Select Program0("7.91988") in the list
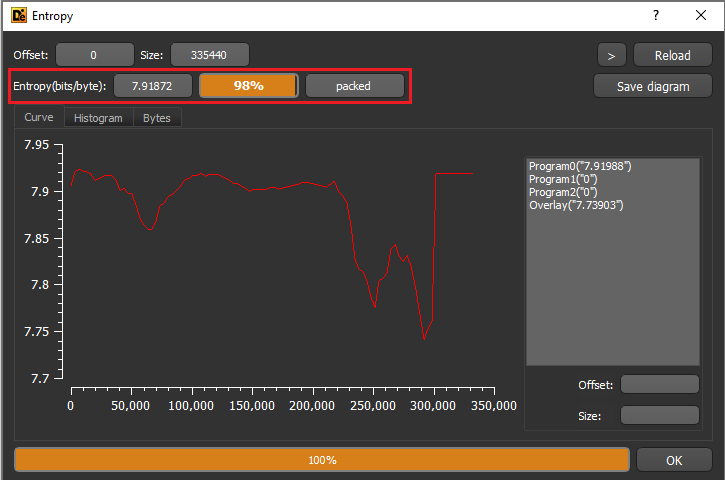The width and height of the screenshot is (725, 480). (x=580, y=166)
